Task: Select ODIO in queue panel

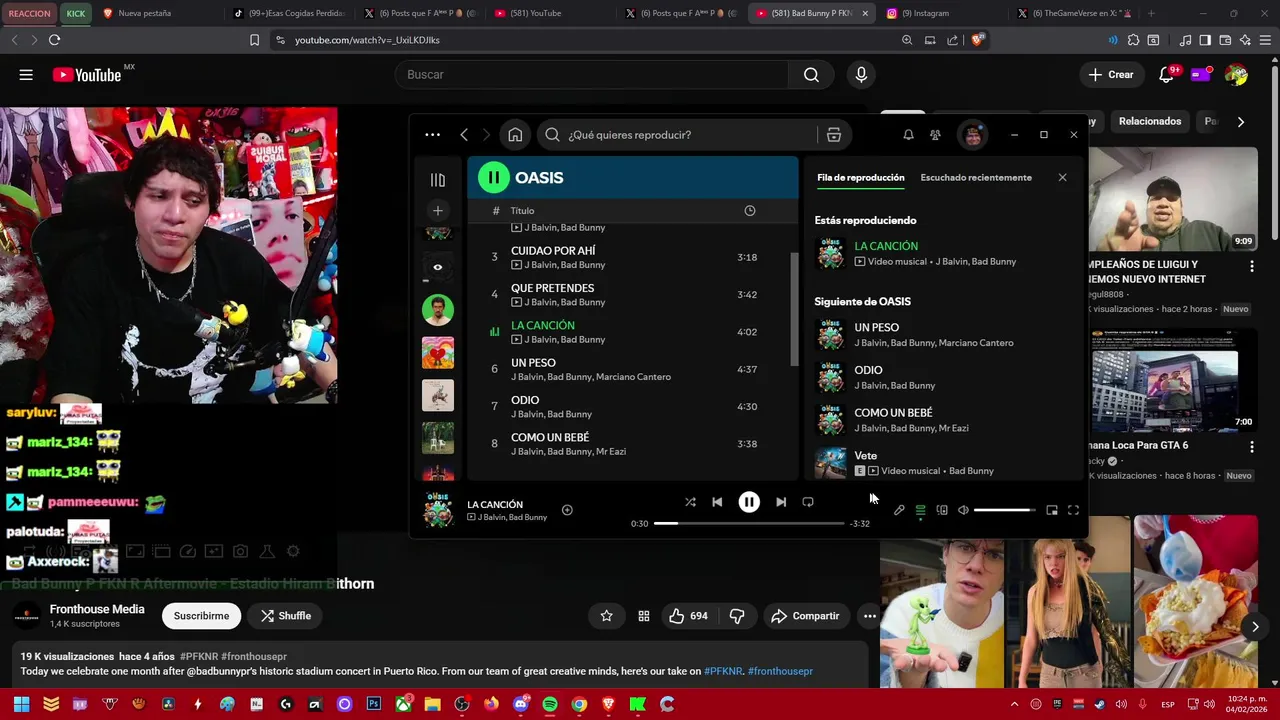Action: pyautogui.click(x=944, y=377)
